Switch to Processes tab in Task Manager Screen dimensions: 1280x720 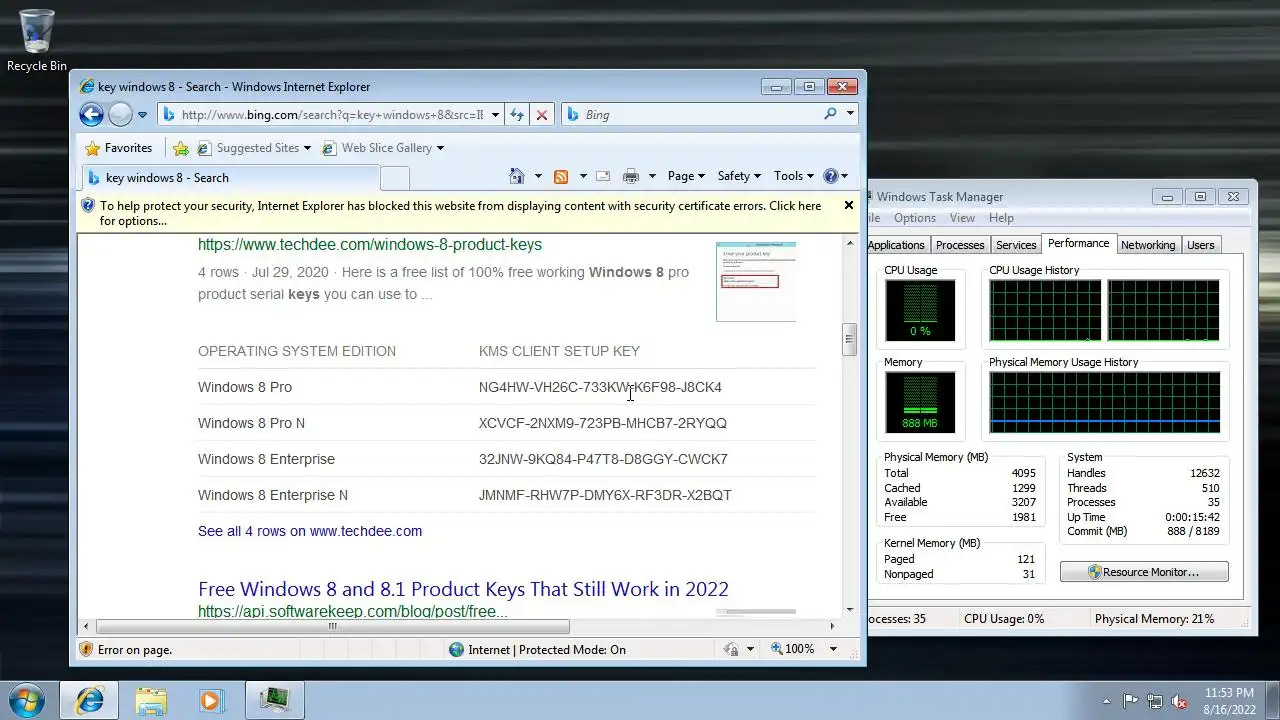[x=960, y=245]
